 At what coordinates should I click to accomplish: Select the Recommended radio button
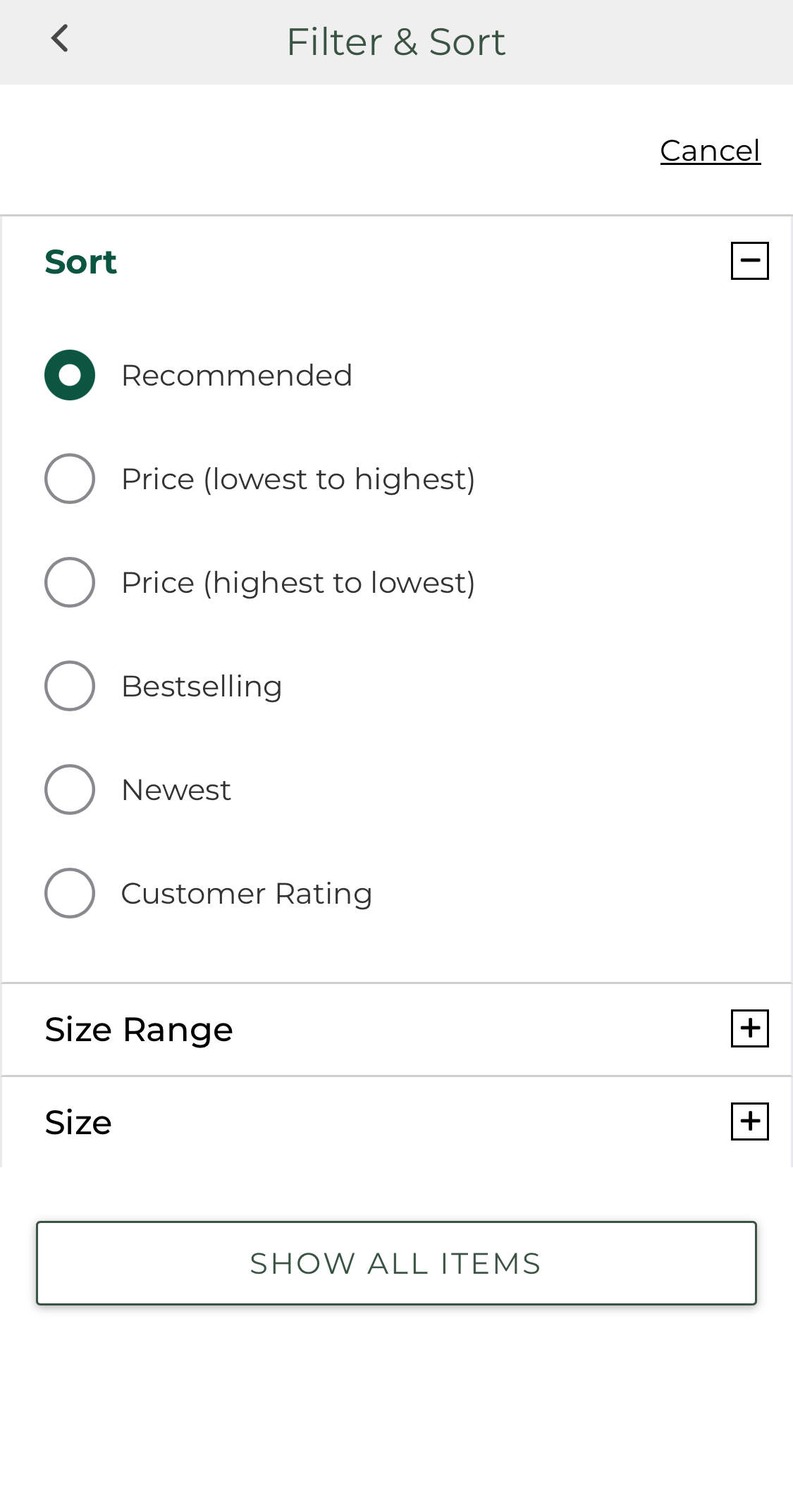(x=69, y=375)
